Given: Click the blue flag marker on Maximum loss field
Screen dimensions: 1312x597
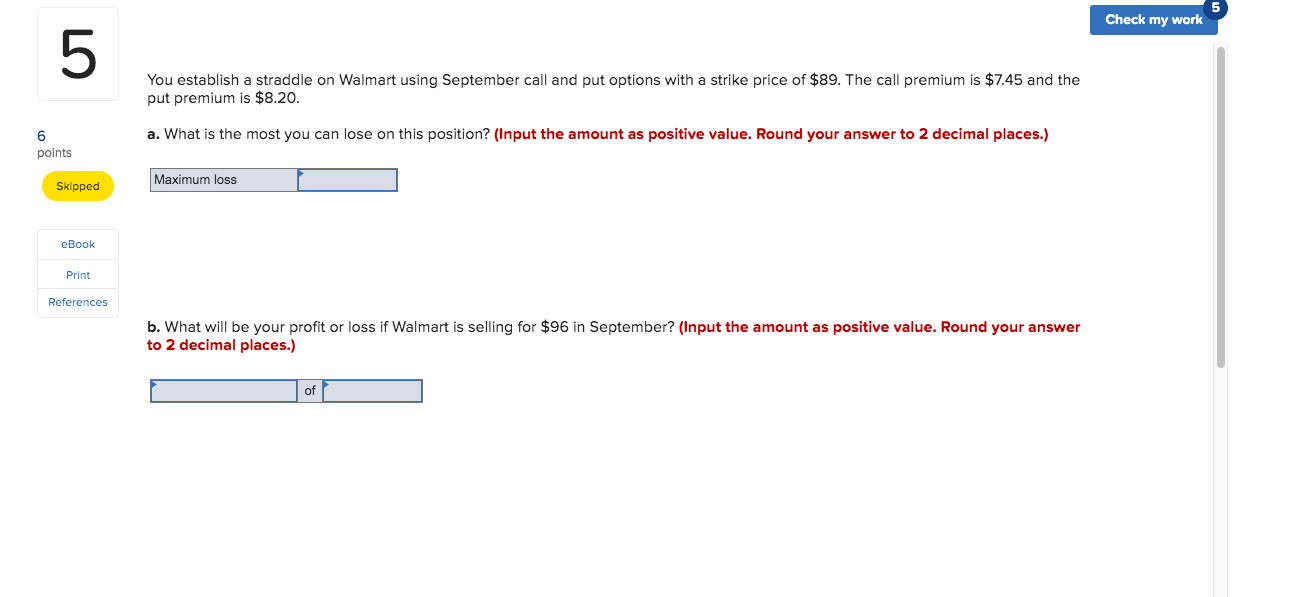Looking at the screenshot, I should [301, 173].
